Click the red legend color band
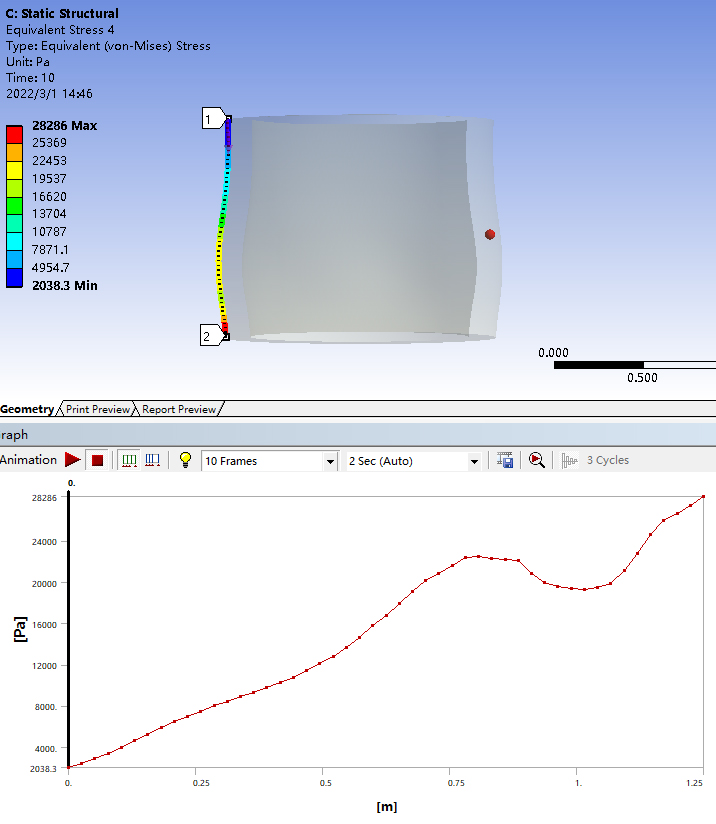The height and width of the screenshot is (824, 716). click(x=14, y=134)
